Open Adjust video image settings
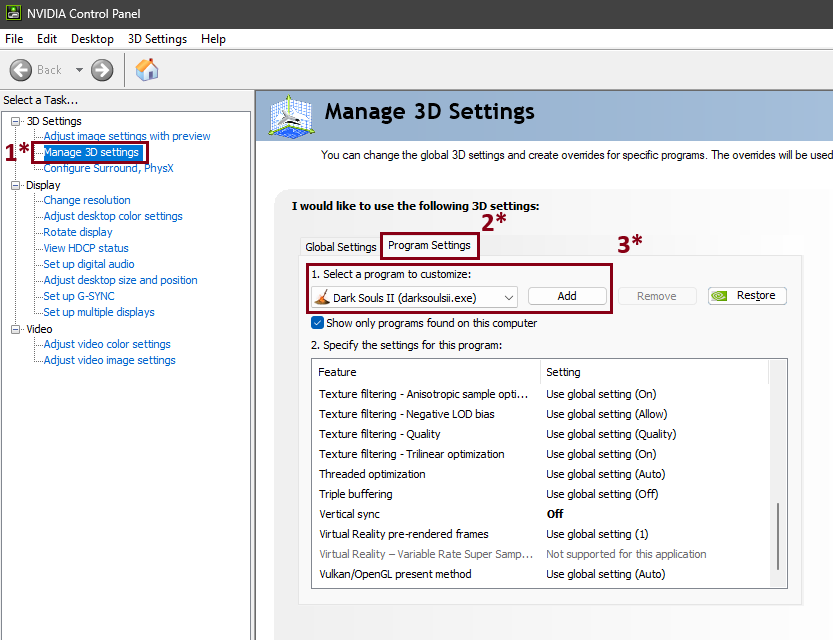Screen dimensions: 833x640 tap(109, 360)
